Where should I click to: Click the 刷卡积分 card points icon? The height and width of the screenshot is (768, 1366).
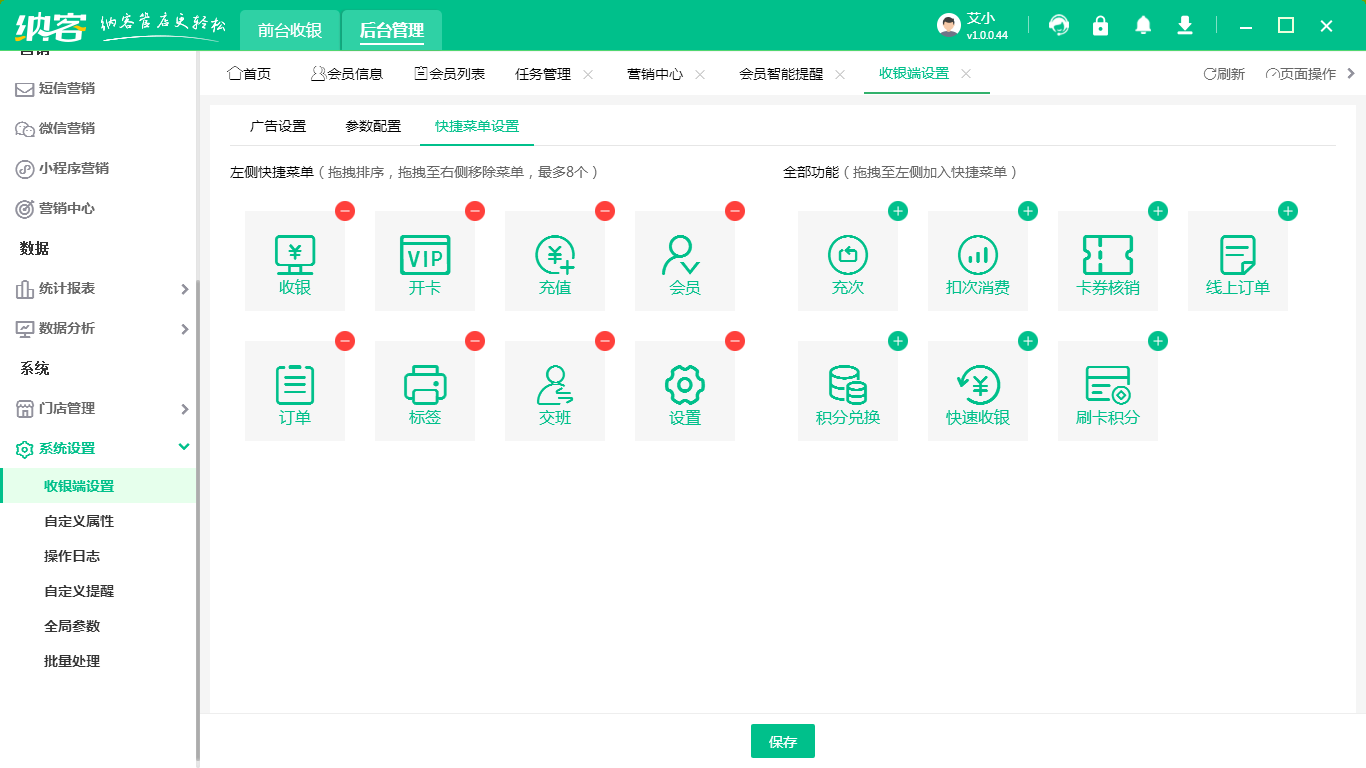point(1107,390)
